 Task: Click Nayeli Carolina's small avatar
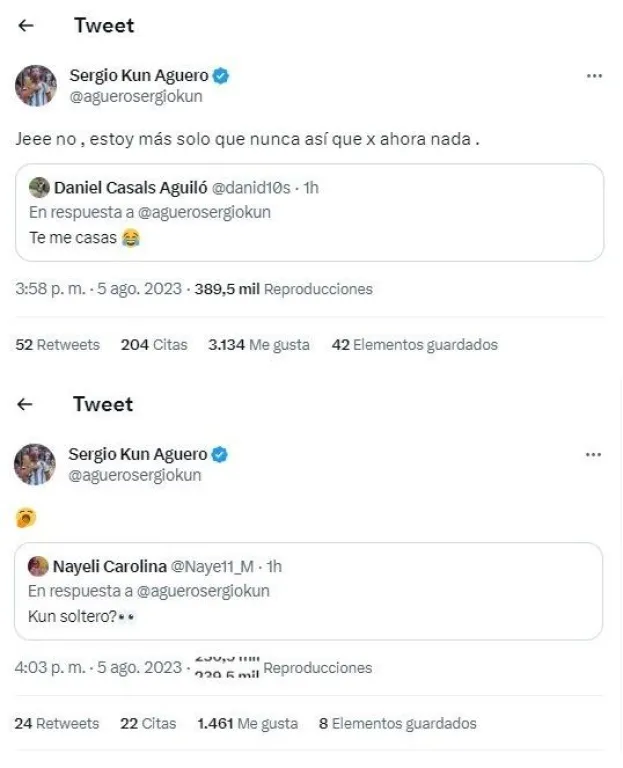38,566
